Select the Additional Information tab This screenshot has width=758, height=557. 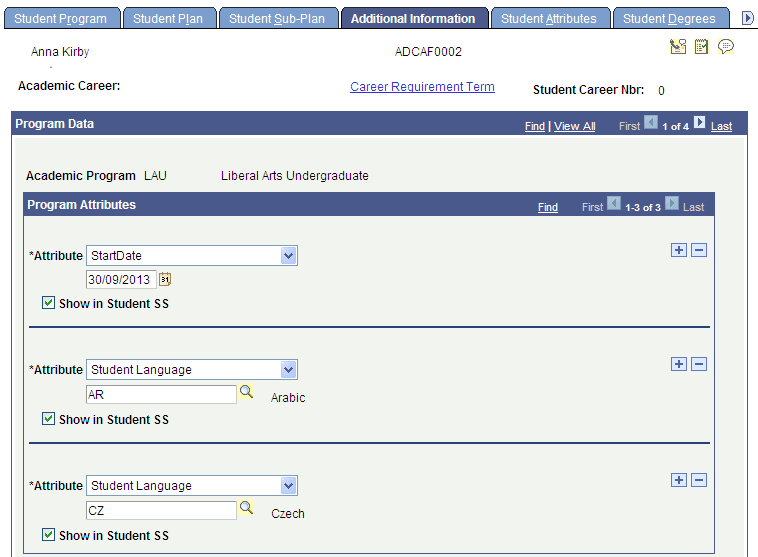click(413, 18)
